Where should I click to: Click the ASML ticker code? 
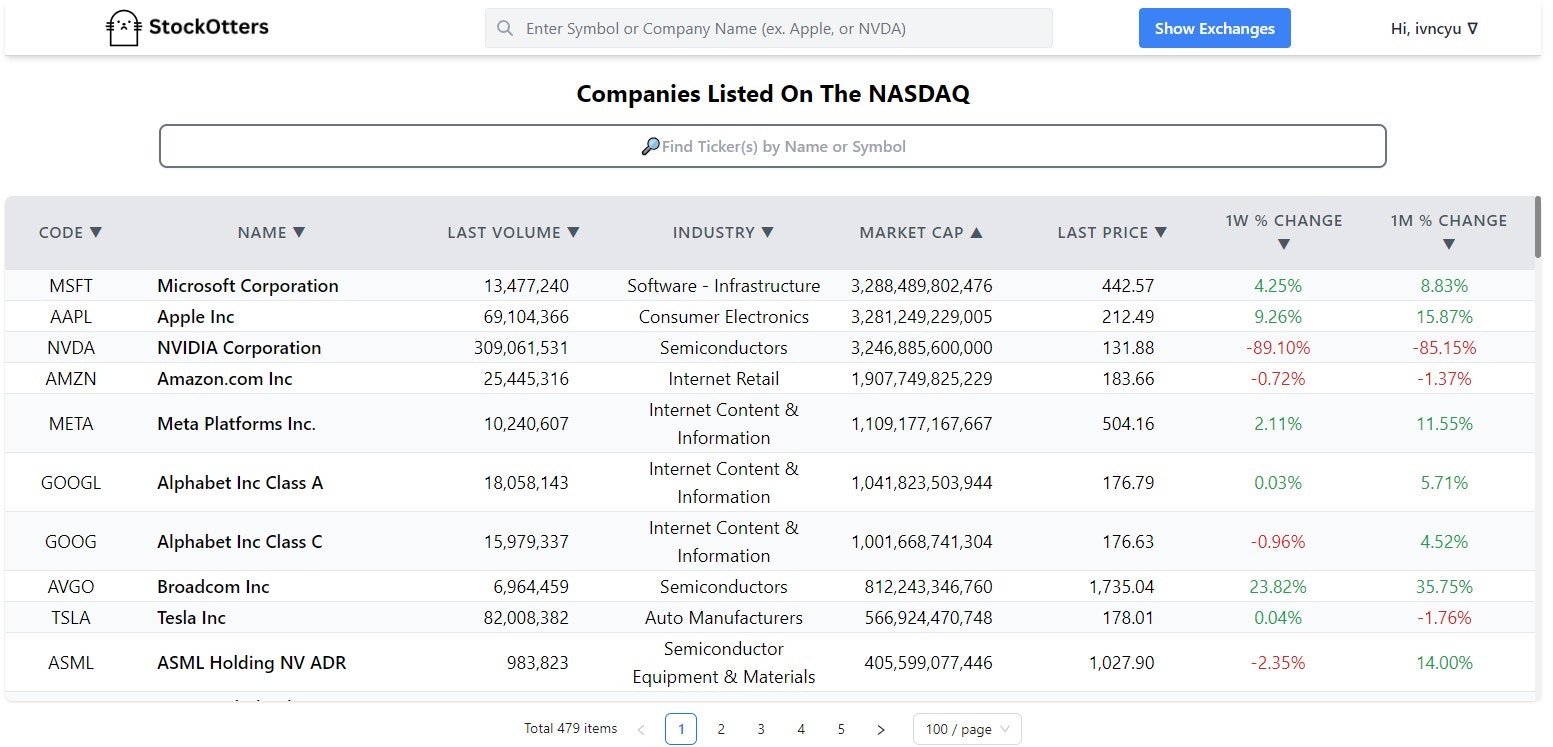[x=71, y=663]
